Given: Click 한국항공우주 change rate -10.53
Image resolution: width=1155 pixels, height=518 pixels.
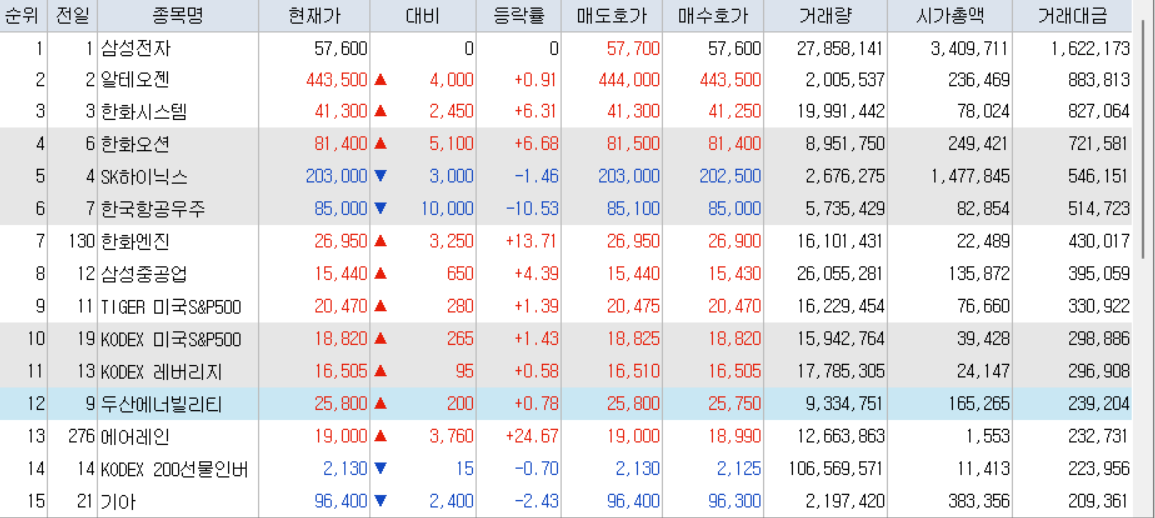Looking at the screenshot, I should coord(530,209).
